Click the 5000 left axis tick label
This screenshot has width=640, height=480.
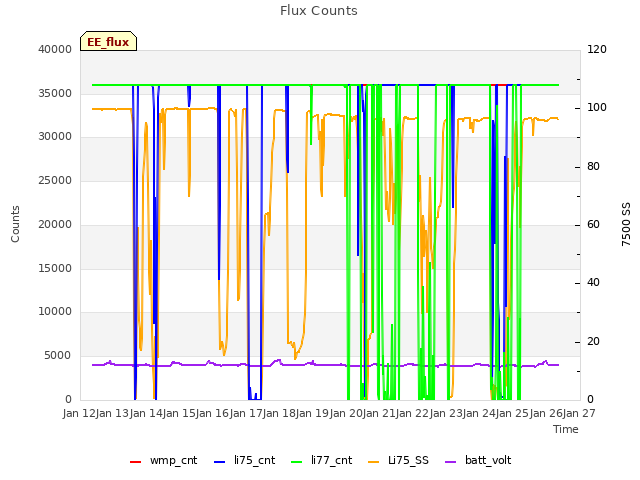tap(58, 356)
